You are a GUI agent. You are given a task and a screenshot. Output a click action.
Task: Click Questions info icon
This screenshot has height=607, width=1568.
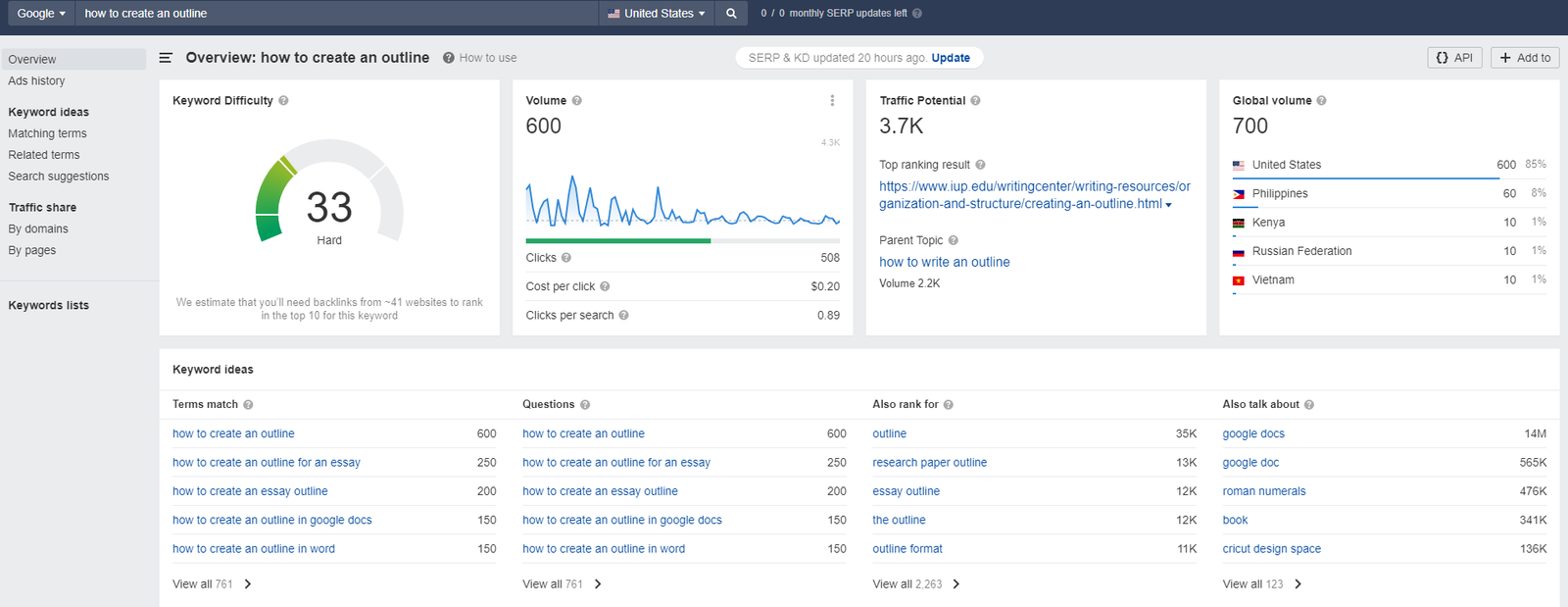[585, 404]
